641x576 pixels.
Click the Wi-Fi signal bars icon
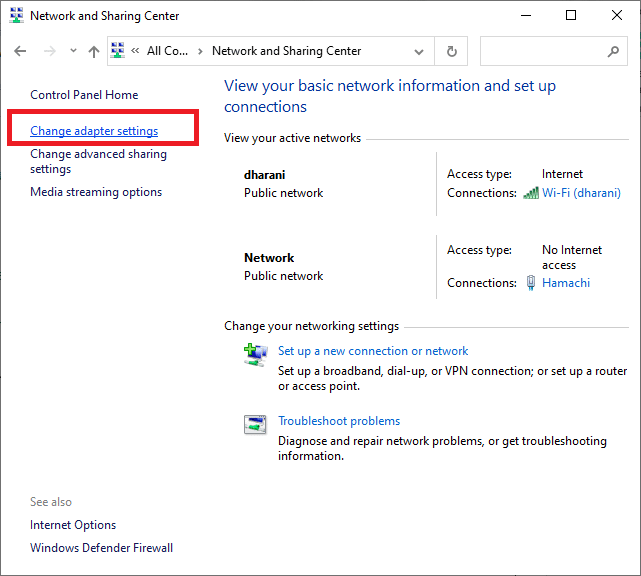[531, 193]
